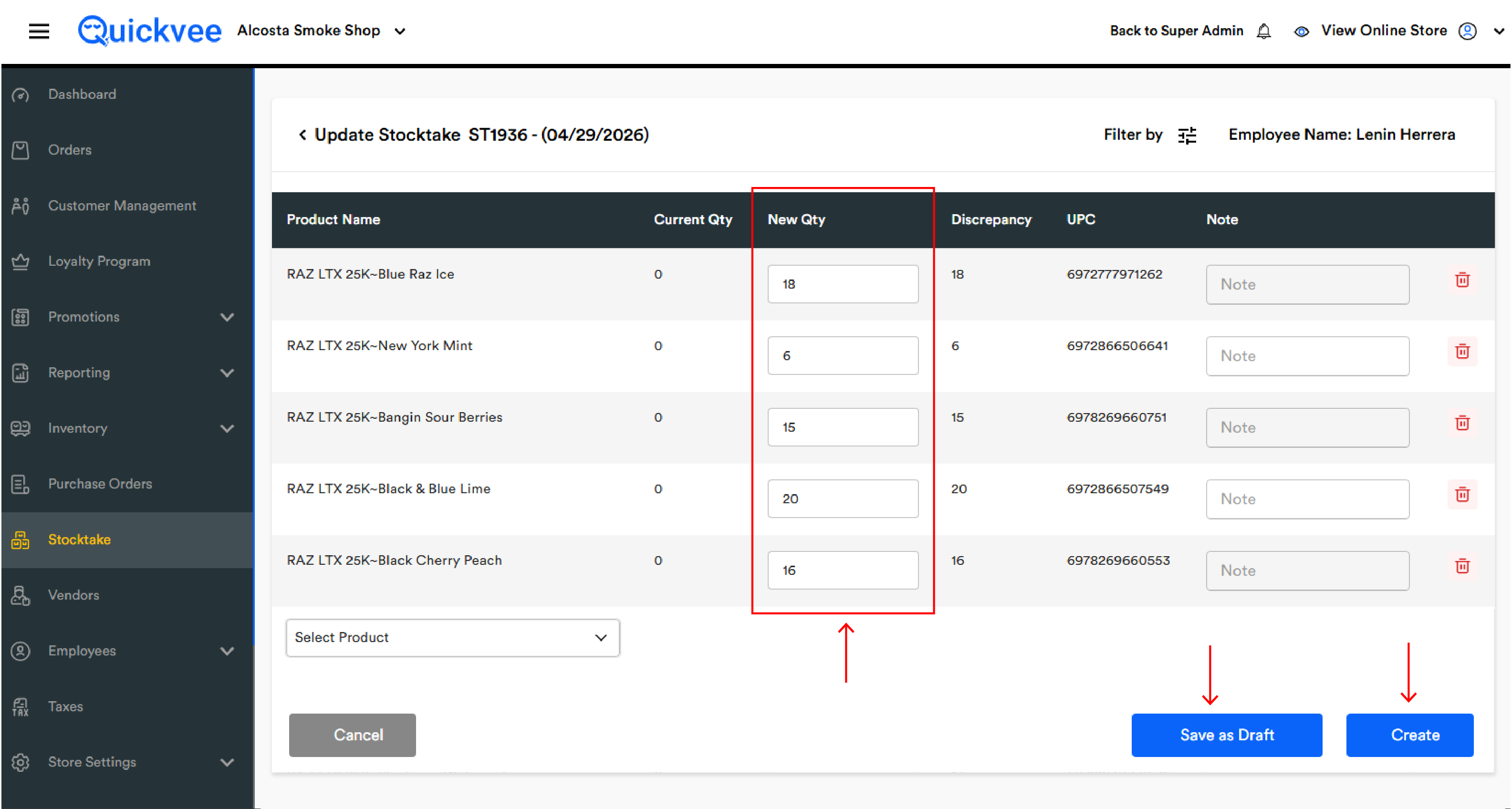Expand the Employees submenu chevron
The height and width of the screenshot is (809, 1512).
coord(227,651)
